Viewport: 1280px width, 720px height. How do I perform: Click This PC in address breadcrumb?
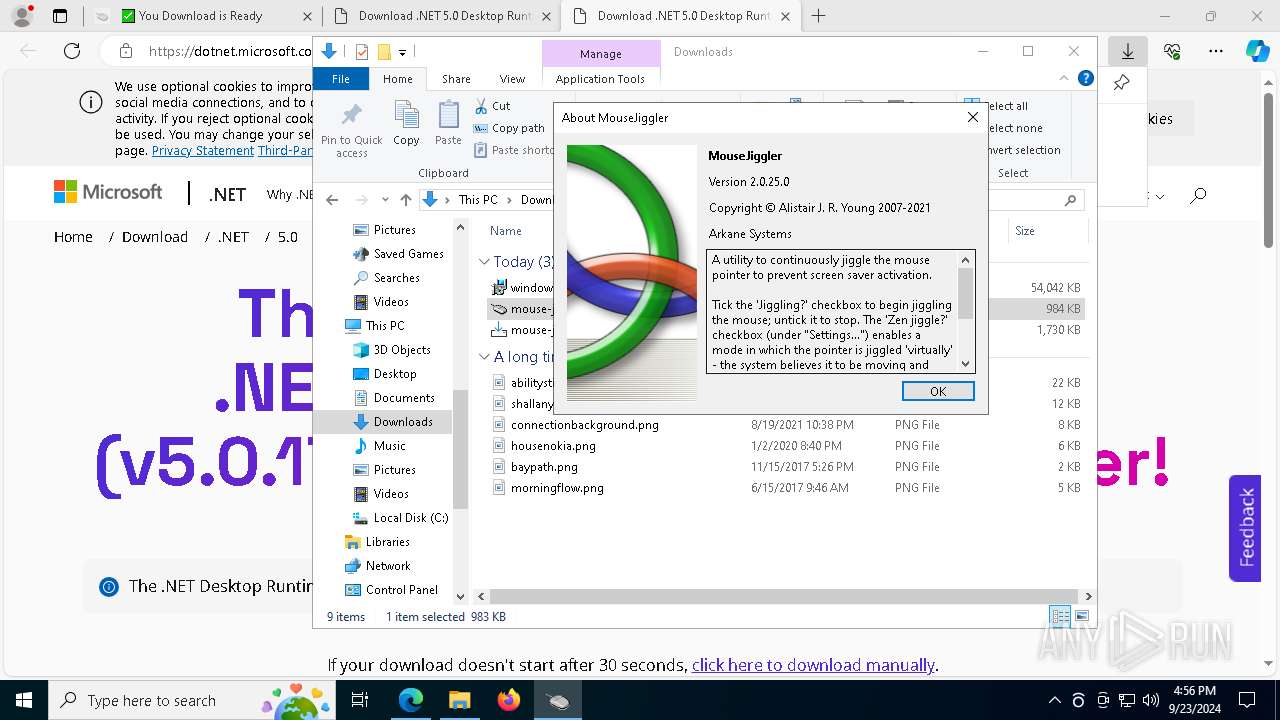click(478, 200)
